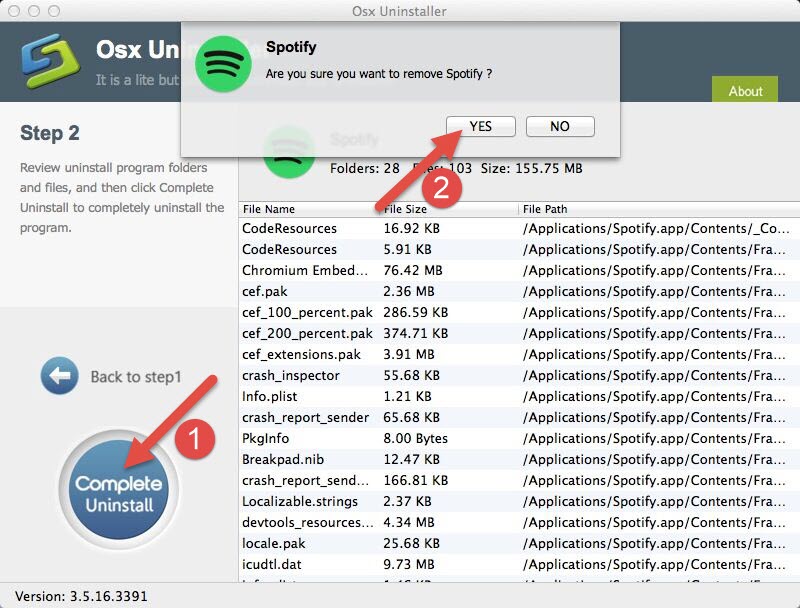Click the Folders: 28 summary text
Screen dimensions: 800x608
click(364, 168)
